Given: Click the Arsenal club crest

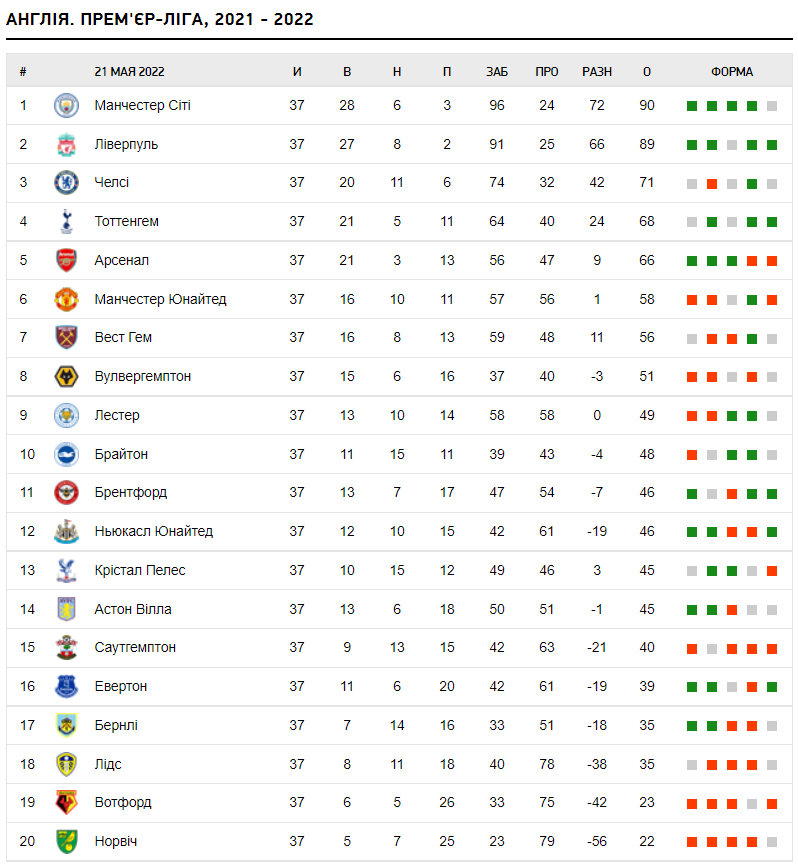Looking at the screenshot, I should (66, 260).
